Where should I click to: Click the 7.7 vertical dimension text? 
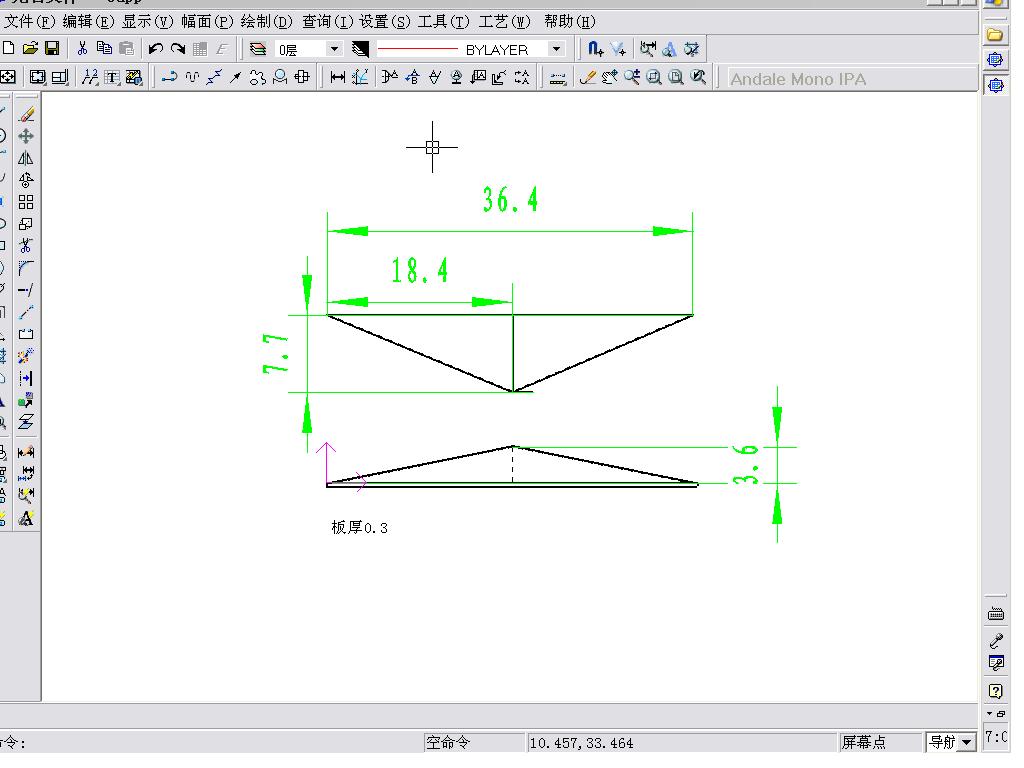(x=276, y=353)
